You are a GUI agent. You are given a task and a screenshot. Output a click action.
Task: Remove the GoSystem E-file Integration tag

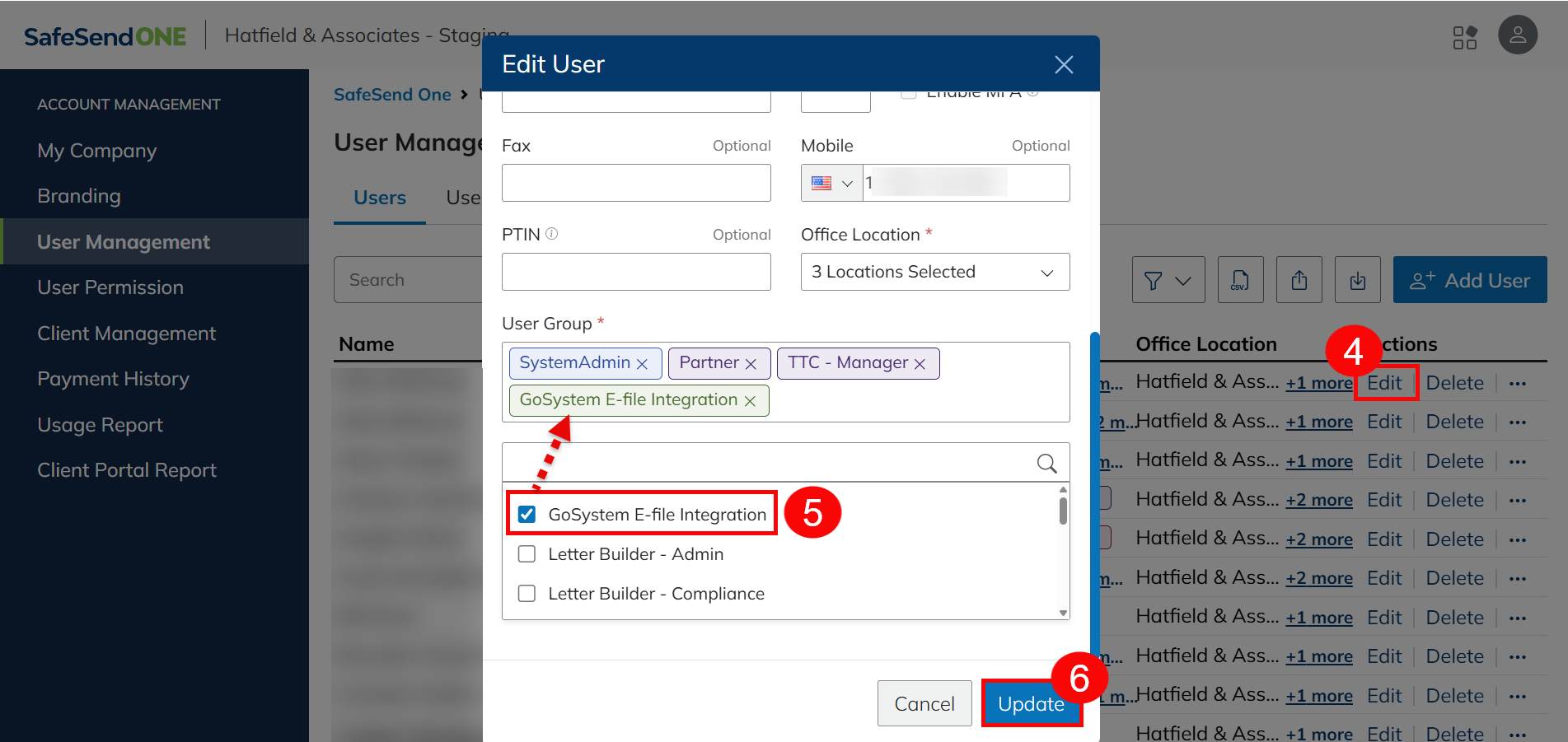750,401
